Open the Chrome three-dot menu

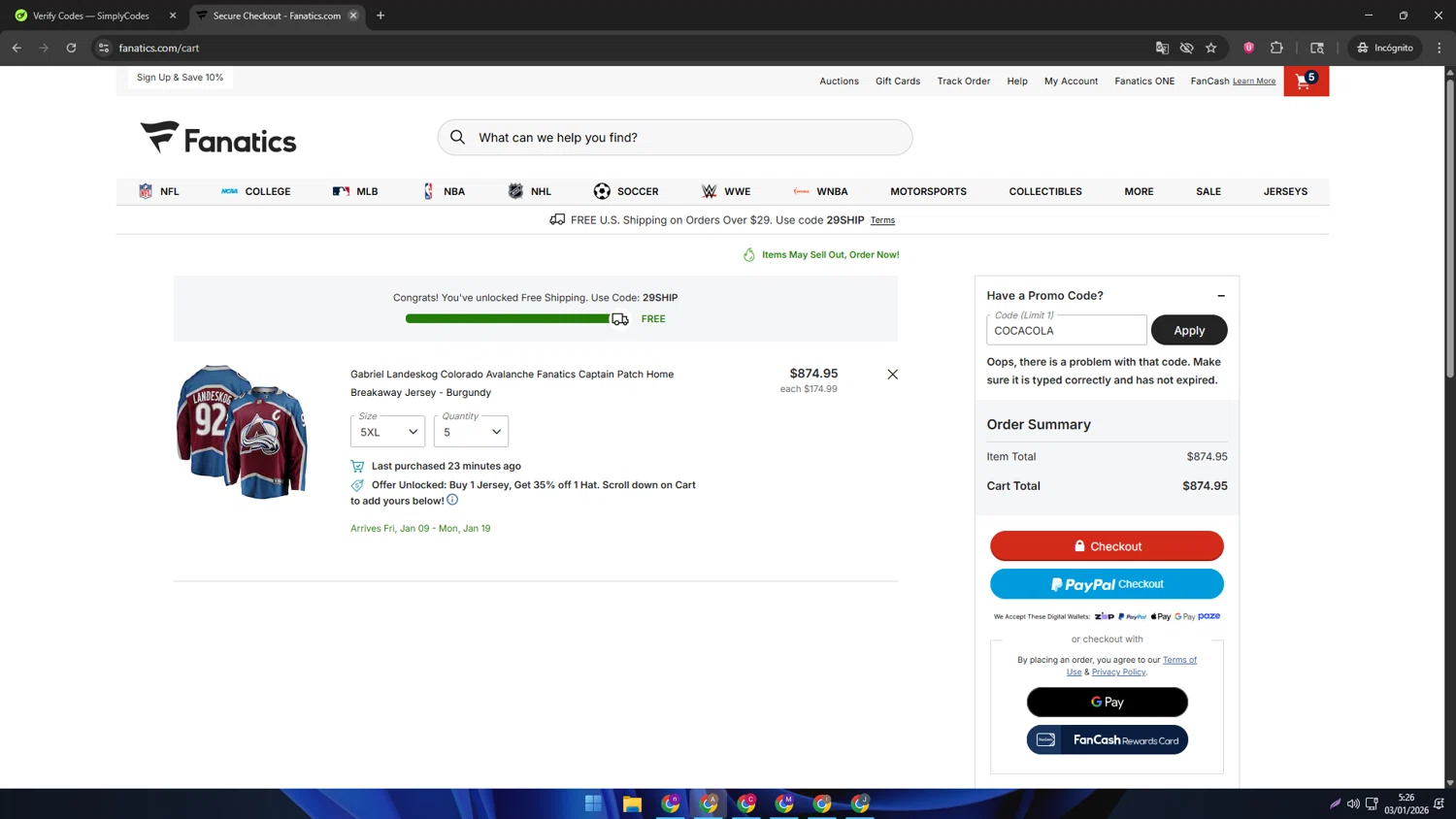click(x=1439, y=48)
